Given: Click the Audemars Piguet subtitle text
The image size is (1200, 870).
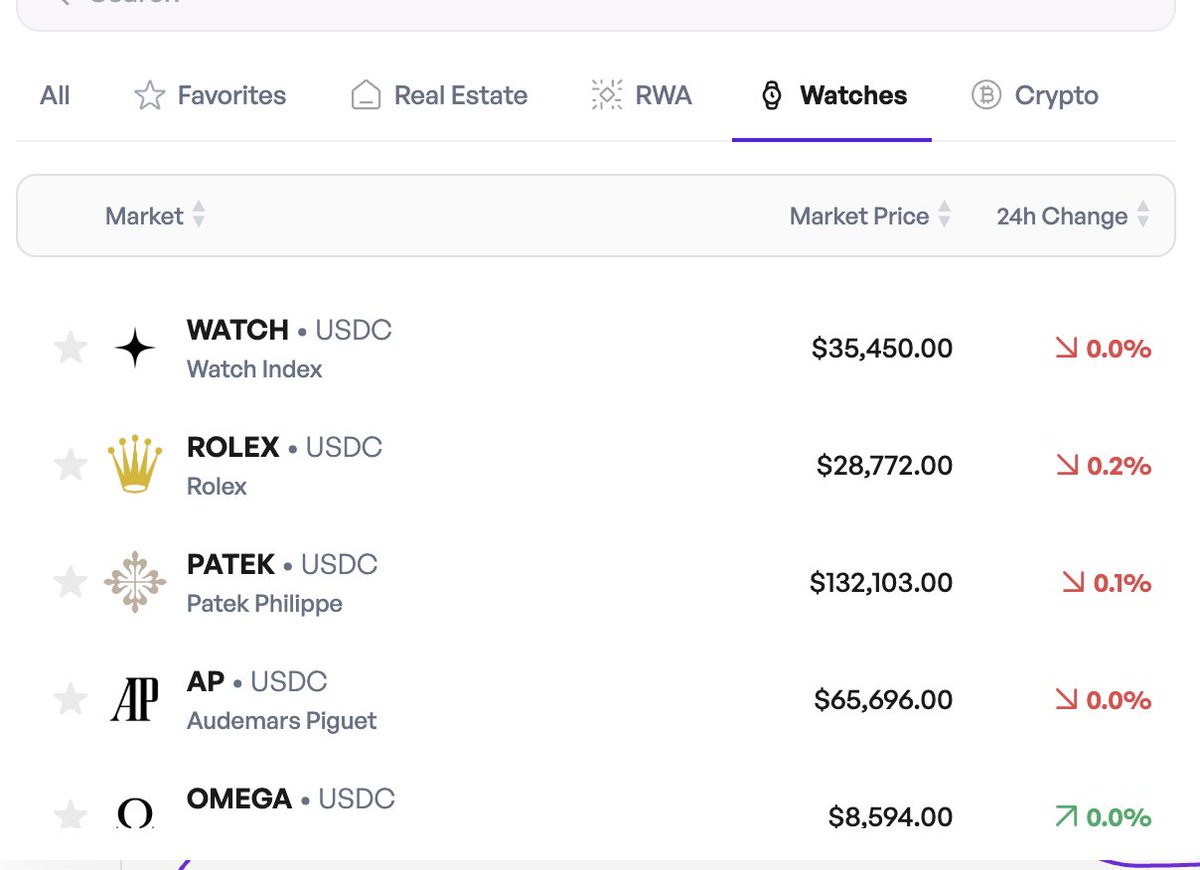Looking at the screenshot, I should tap(282, 721).
